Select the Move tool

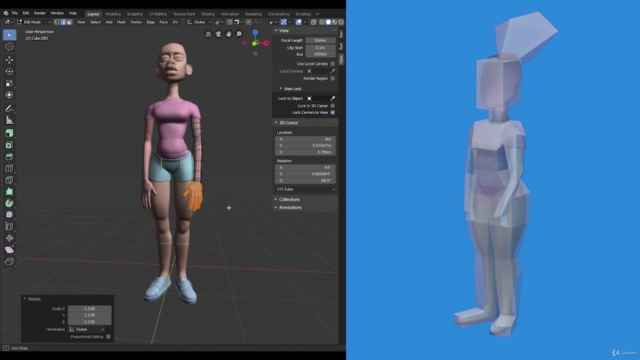(9, 60)
